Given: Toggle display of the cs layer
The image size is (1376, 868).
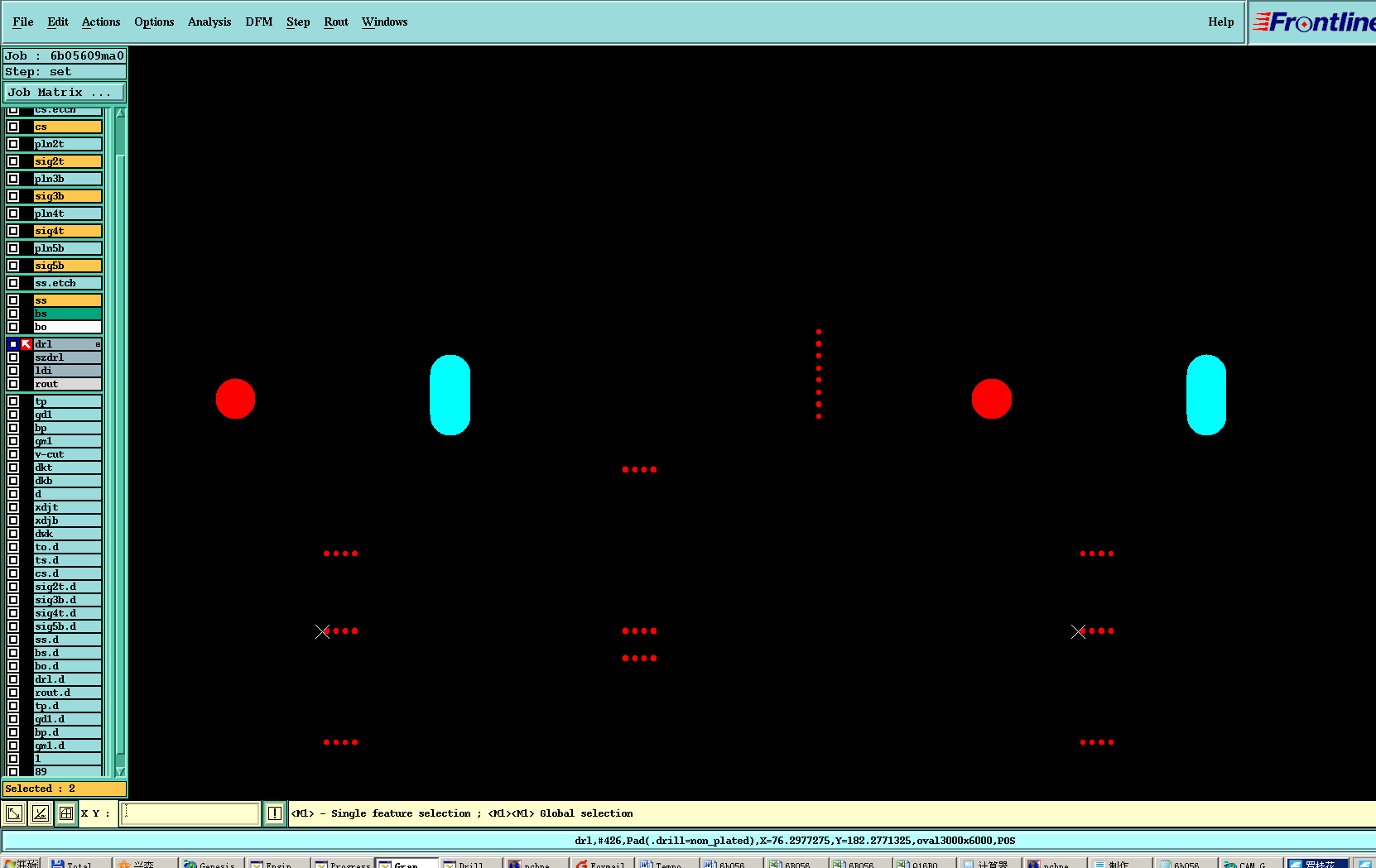Looking at the screenshot, I should (13, 127).
